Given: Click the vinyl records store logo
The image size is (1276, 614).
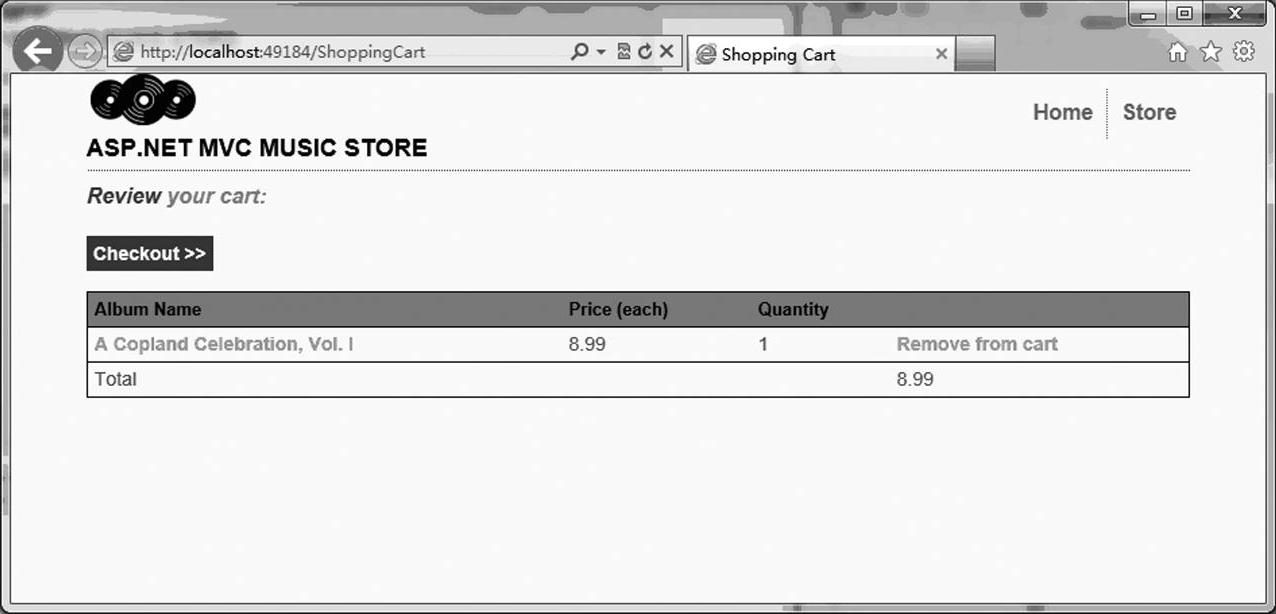Looking at the screenshot, I should (x=142, y=99).
